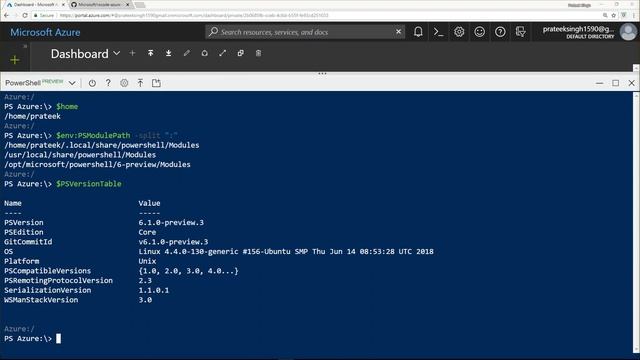Screen dimensions: 640x360
Task: Switch to the Dashboard browser tab
Action: 35,4
